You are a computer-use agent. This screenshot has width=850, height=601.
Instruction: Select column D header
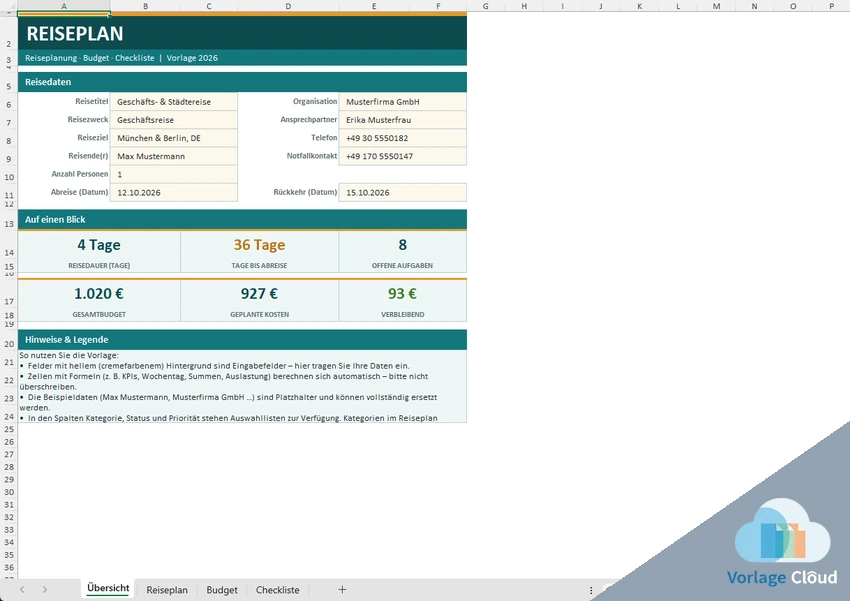point(288,6)
